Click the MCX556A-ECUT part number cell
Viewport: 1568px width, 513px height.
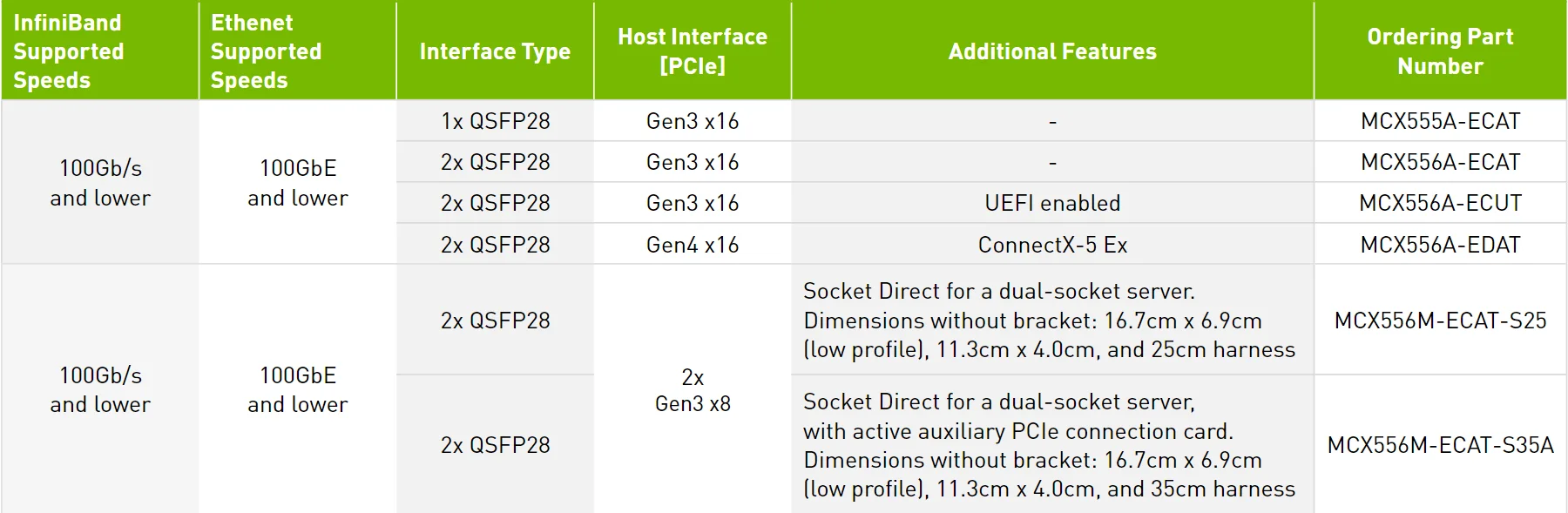click(1440, 203)
